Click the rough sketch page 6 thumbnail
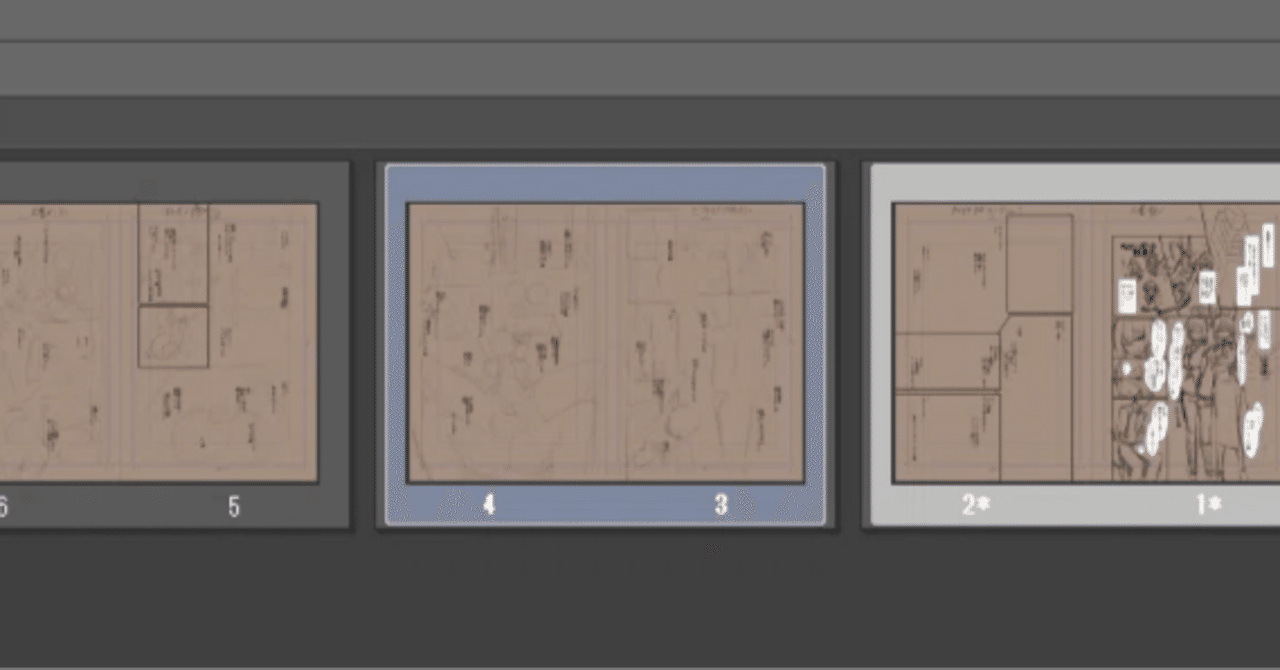 pyautogui.click(x=61, y=343)
